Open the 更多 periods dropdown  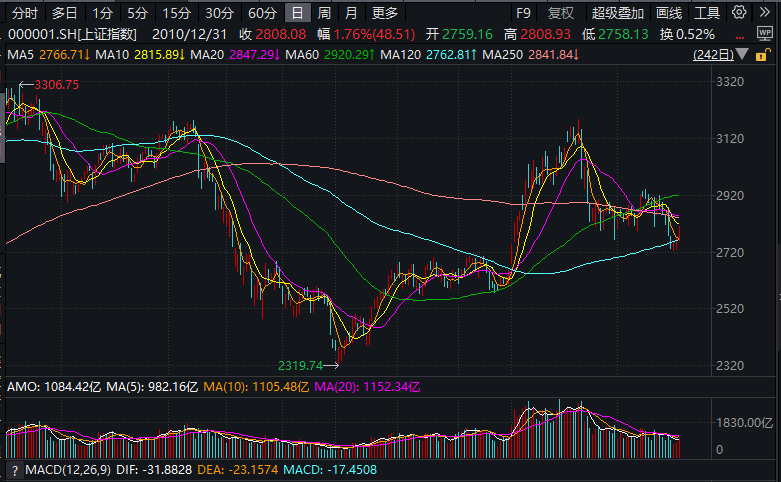tap(384, 13)
